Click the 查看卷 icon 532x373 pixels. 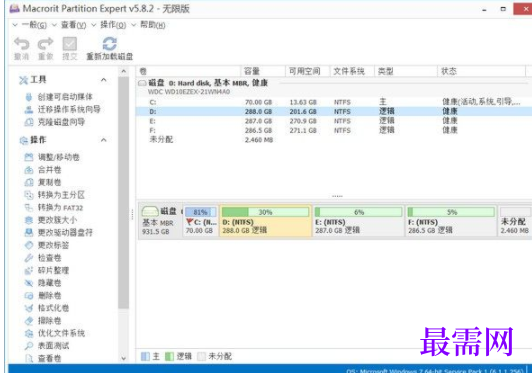pyautogui.click(x=29, y=358)
